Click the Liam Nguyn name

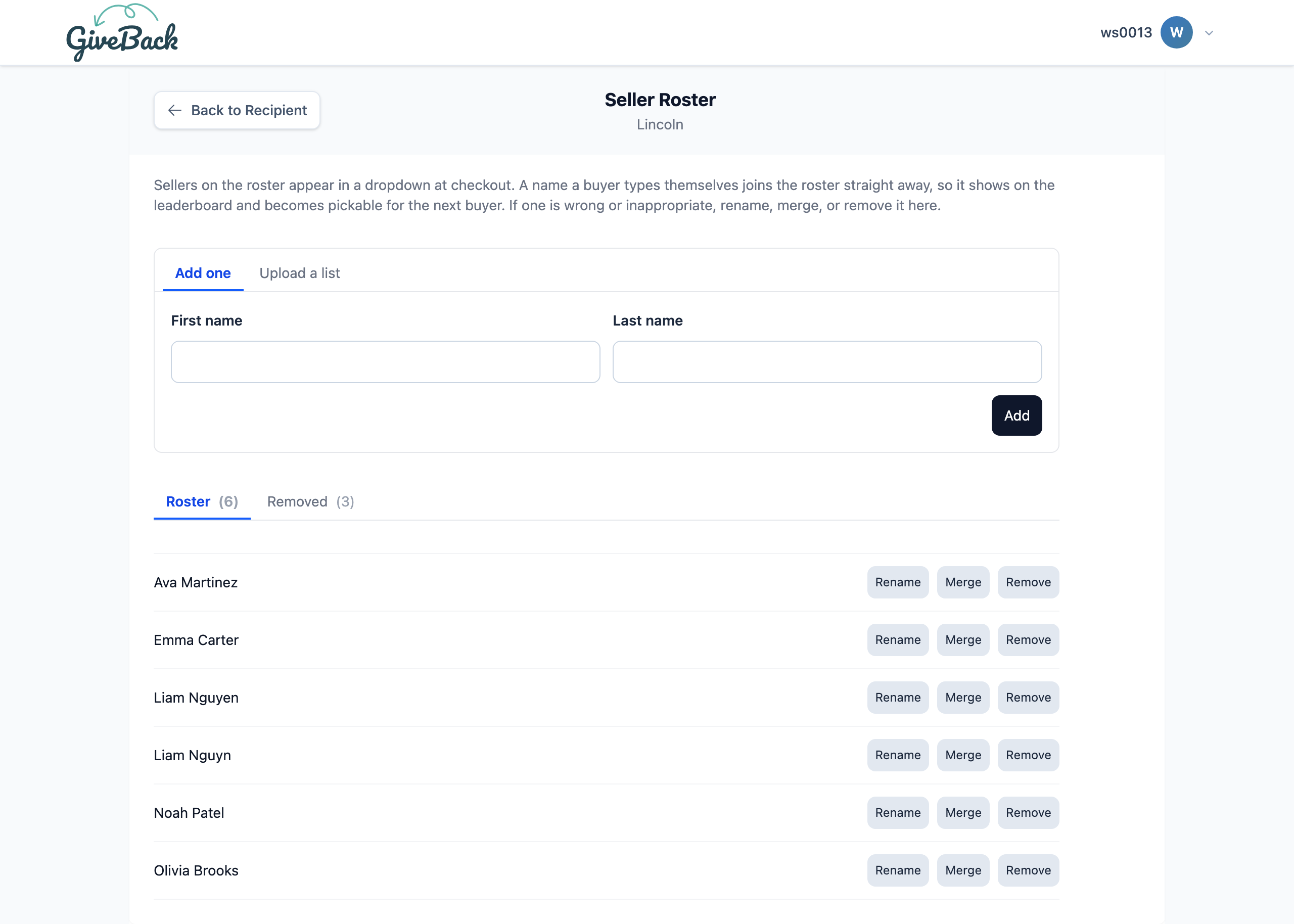pyautogui.click(x=192, y=755)
